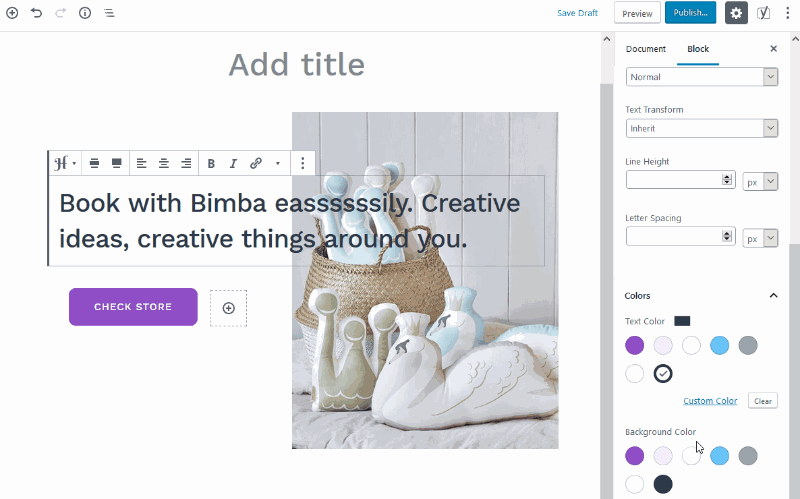Viewport: 800px width, 499px height.
Task: Align heading text center
Action: [x=164, y=163]
